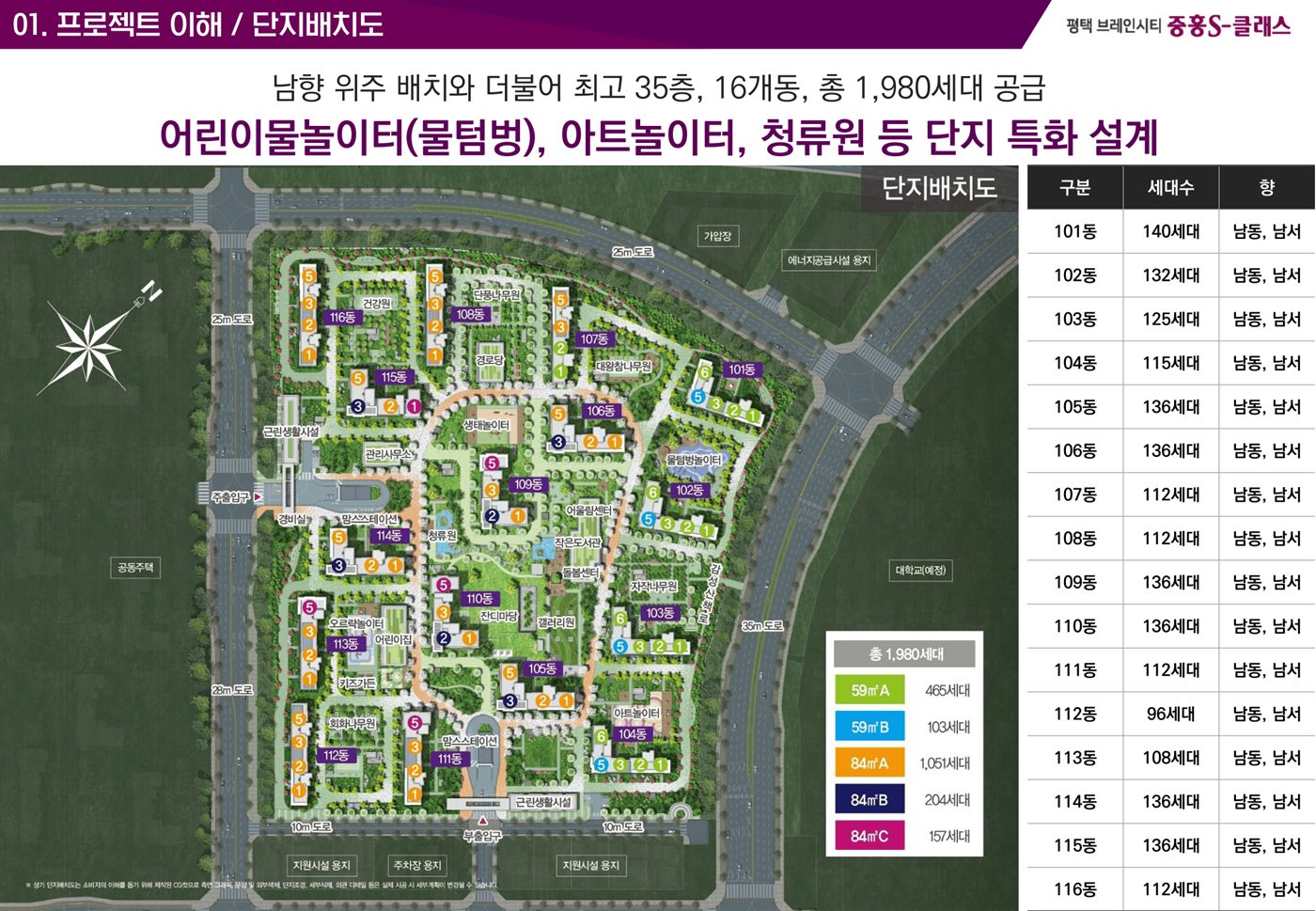The image size is (1316, 911).
Task: Select the orange 84㎡A legend swatch
Action: tap(869, 763)
